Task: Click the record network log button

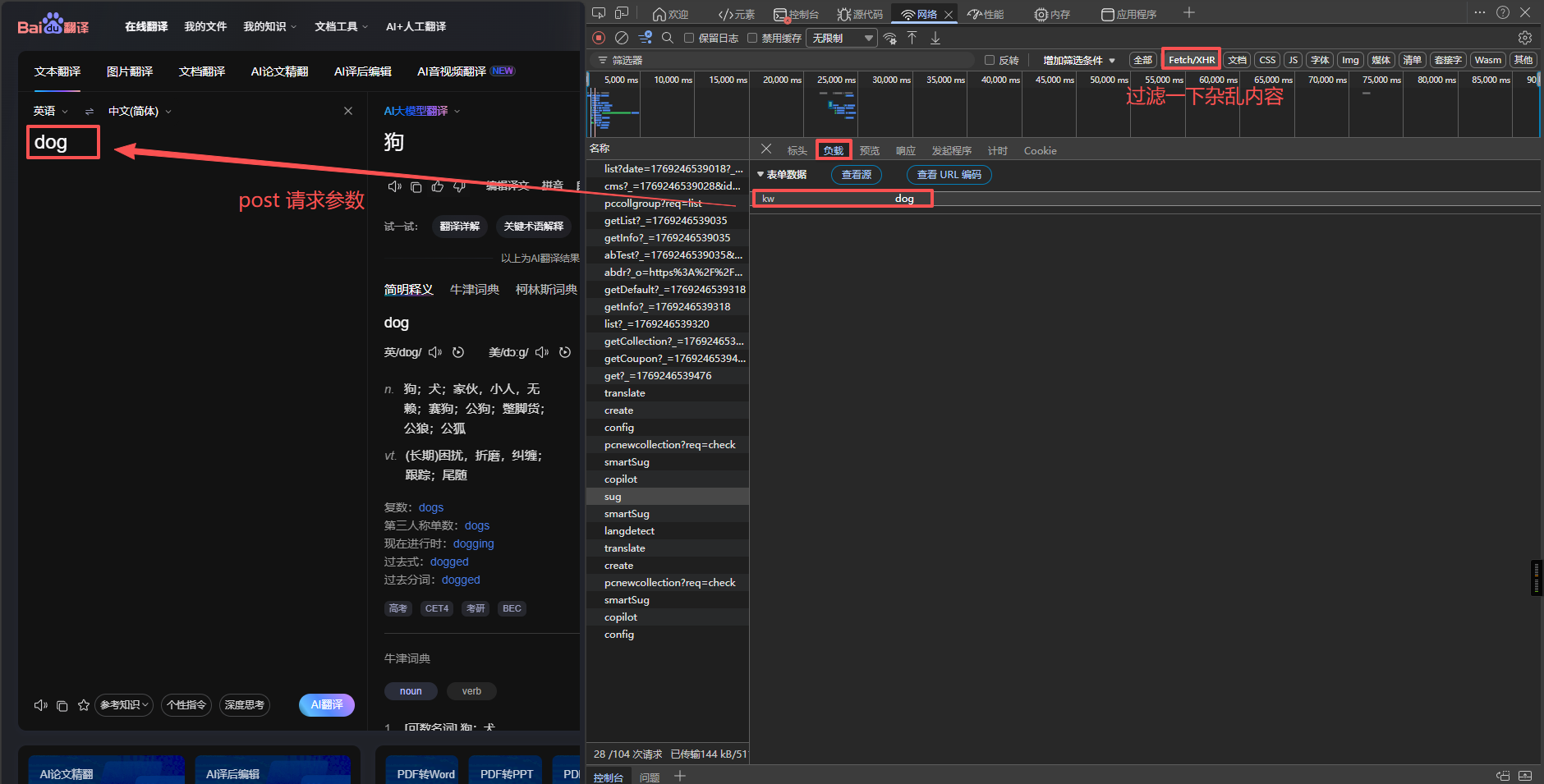Action: point(599,38)
